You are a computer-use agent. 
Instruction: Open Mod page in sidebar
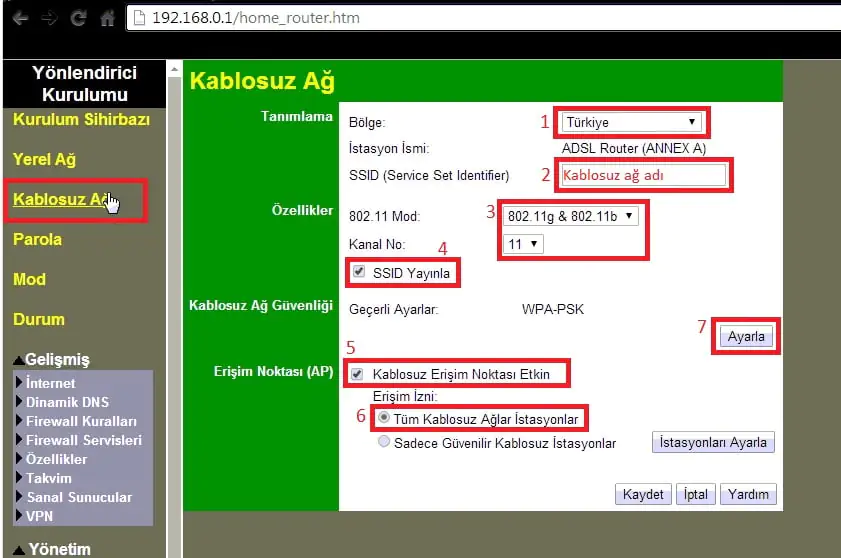[29, 279]
